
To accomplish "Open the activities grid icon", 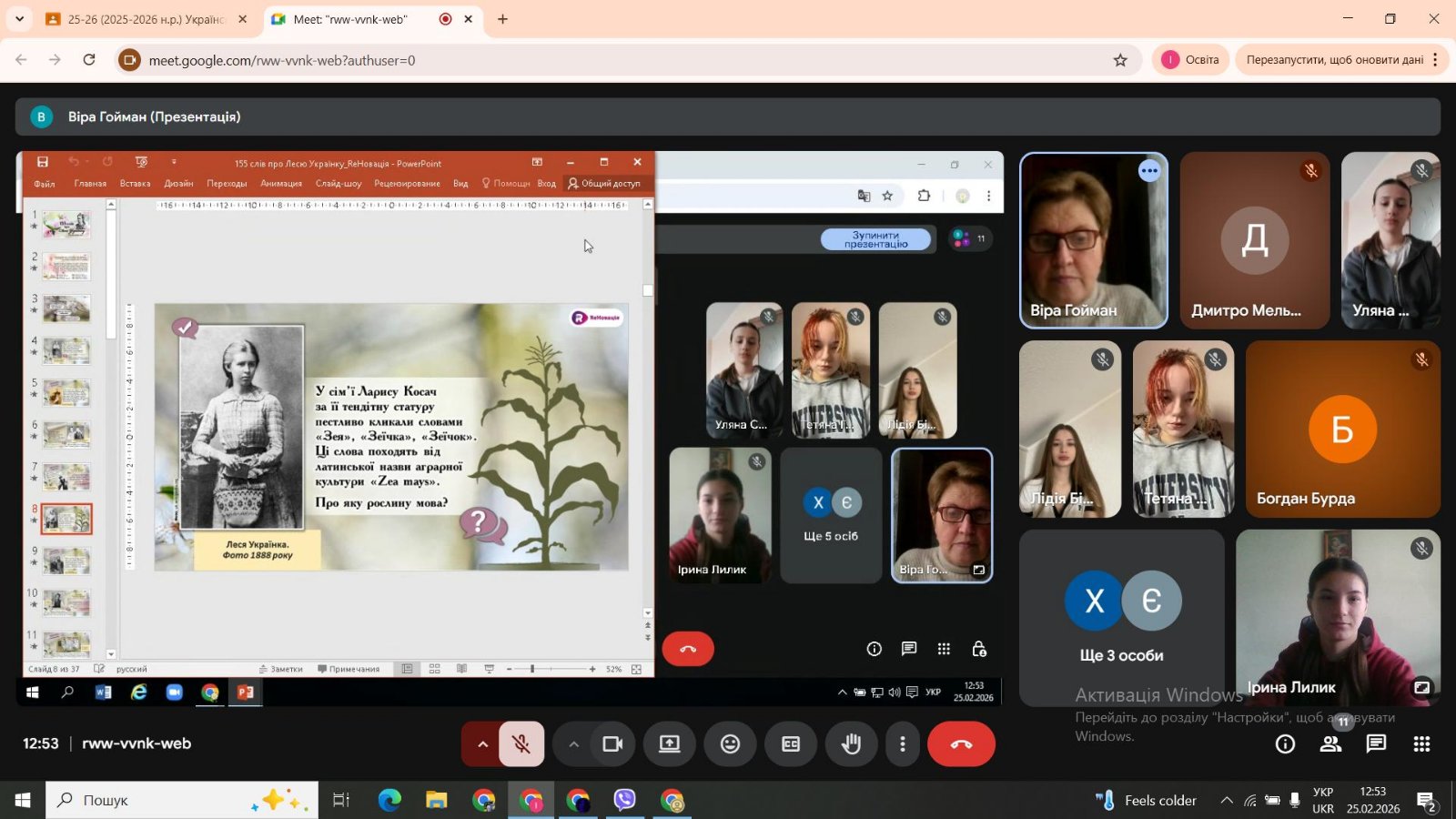I will pyautogui.click(x=1421, y=744).
